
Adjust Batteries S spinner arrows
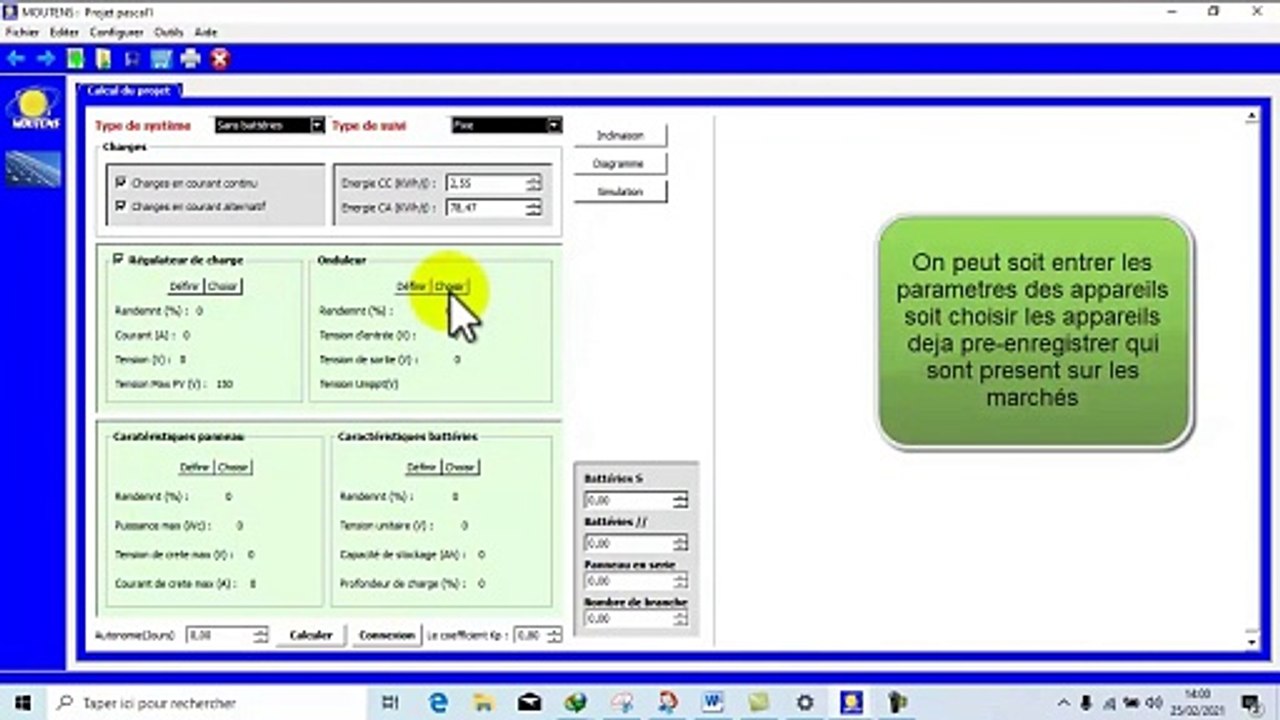pyautogui.click(x=680, y=500)
